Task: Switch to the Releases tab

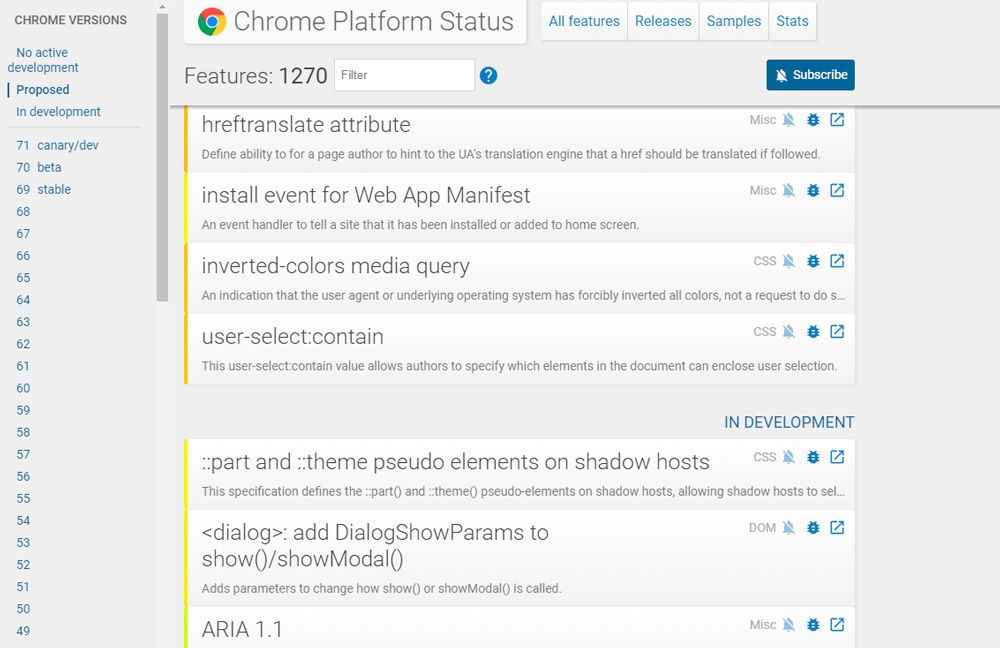Action: 663,21
